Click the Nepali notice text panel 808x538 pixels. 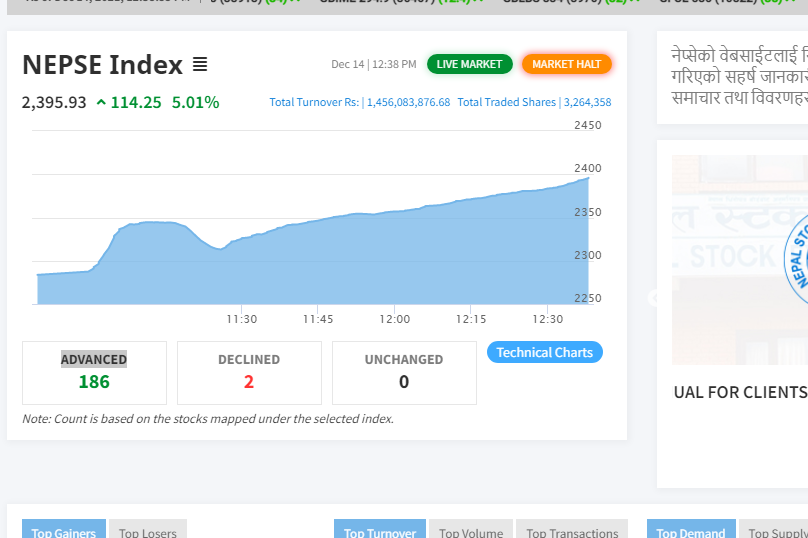(x=733, y=77)
